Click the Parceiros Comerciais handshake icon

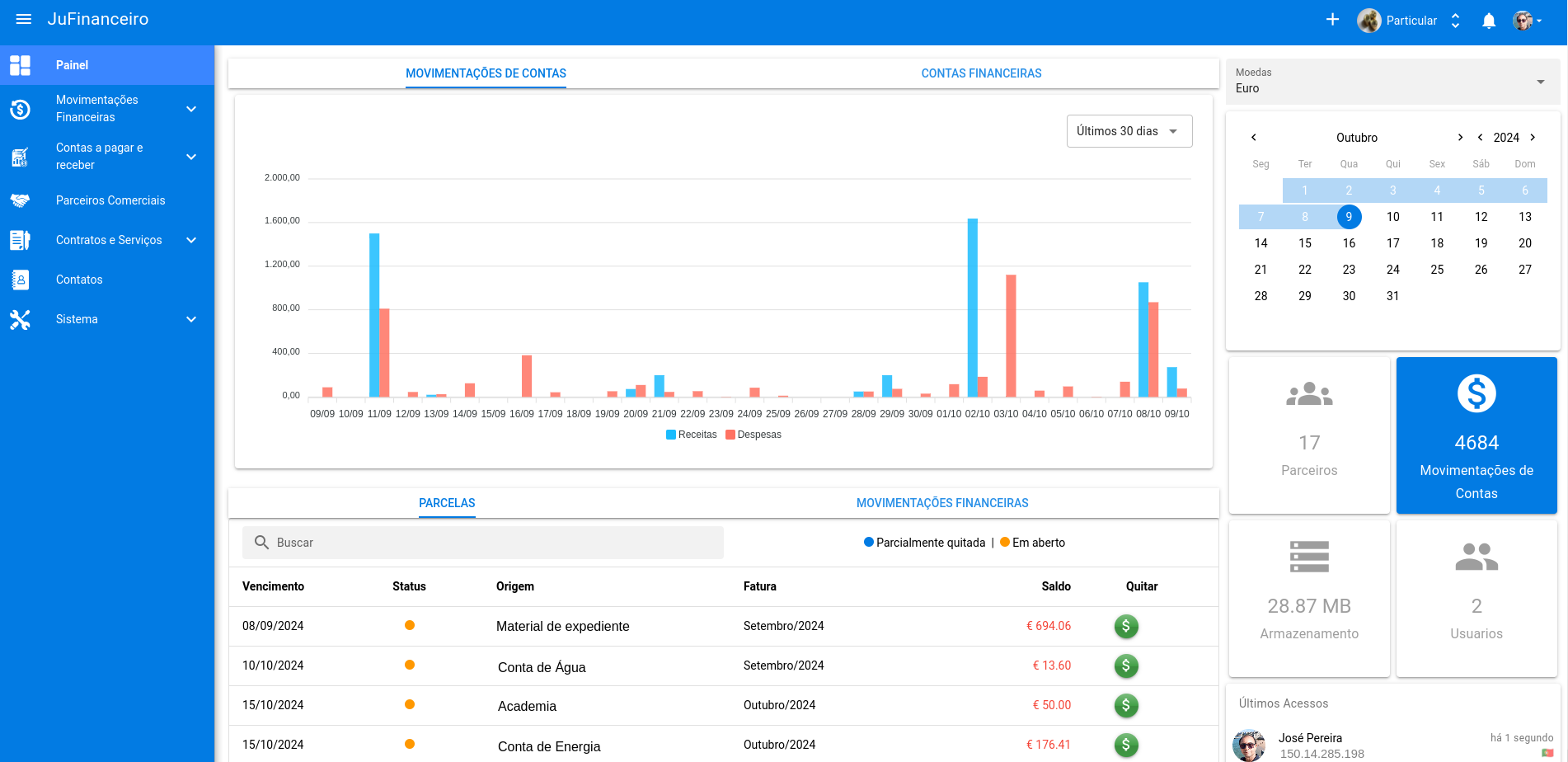click(21, 200)
